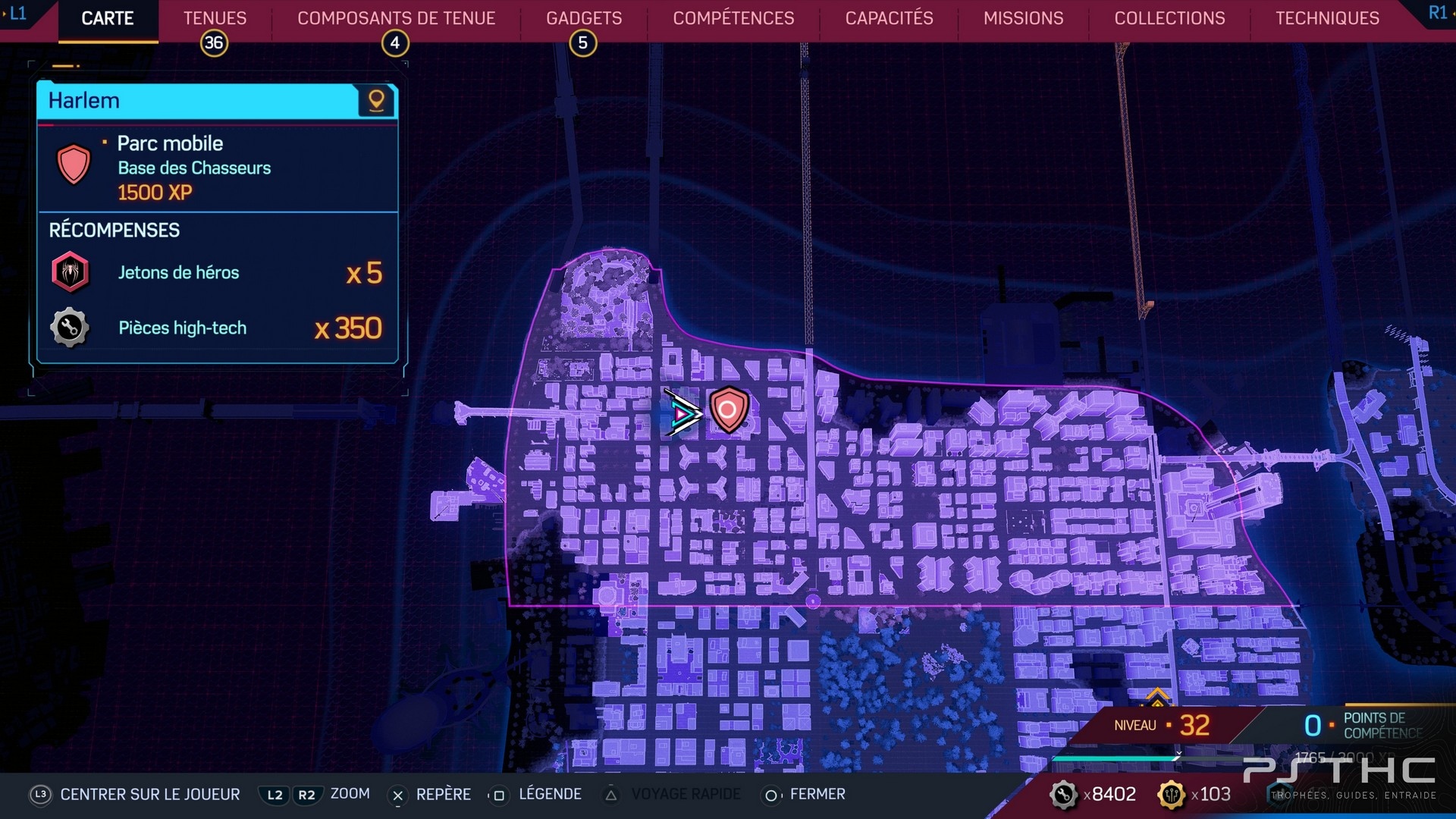Click FERMER to close the map
1456x819 pixels.
click(817, 794)
